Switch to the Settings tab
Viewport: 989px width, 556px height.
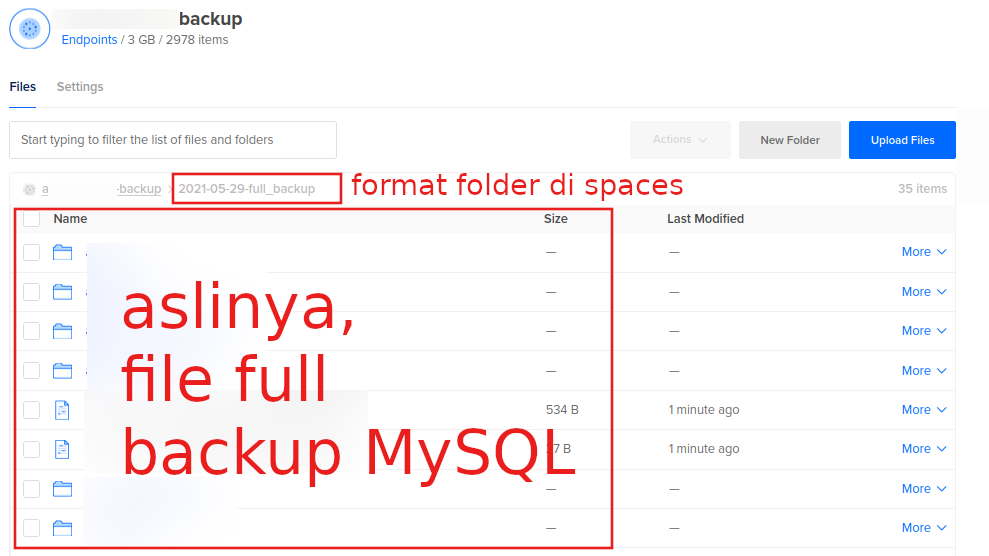[x=80, y=87]
